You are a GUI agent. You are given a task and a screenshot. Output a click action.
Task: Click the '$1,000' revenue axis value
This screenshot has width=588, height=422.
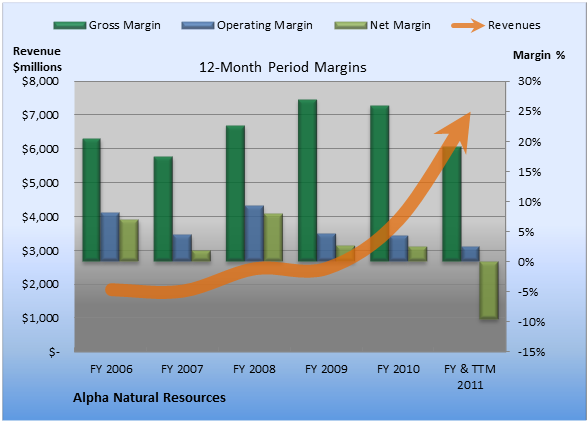pos(40,318)
